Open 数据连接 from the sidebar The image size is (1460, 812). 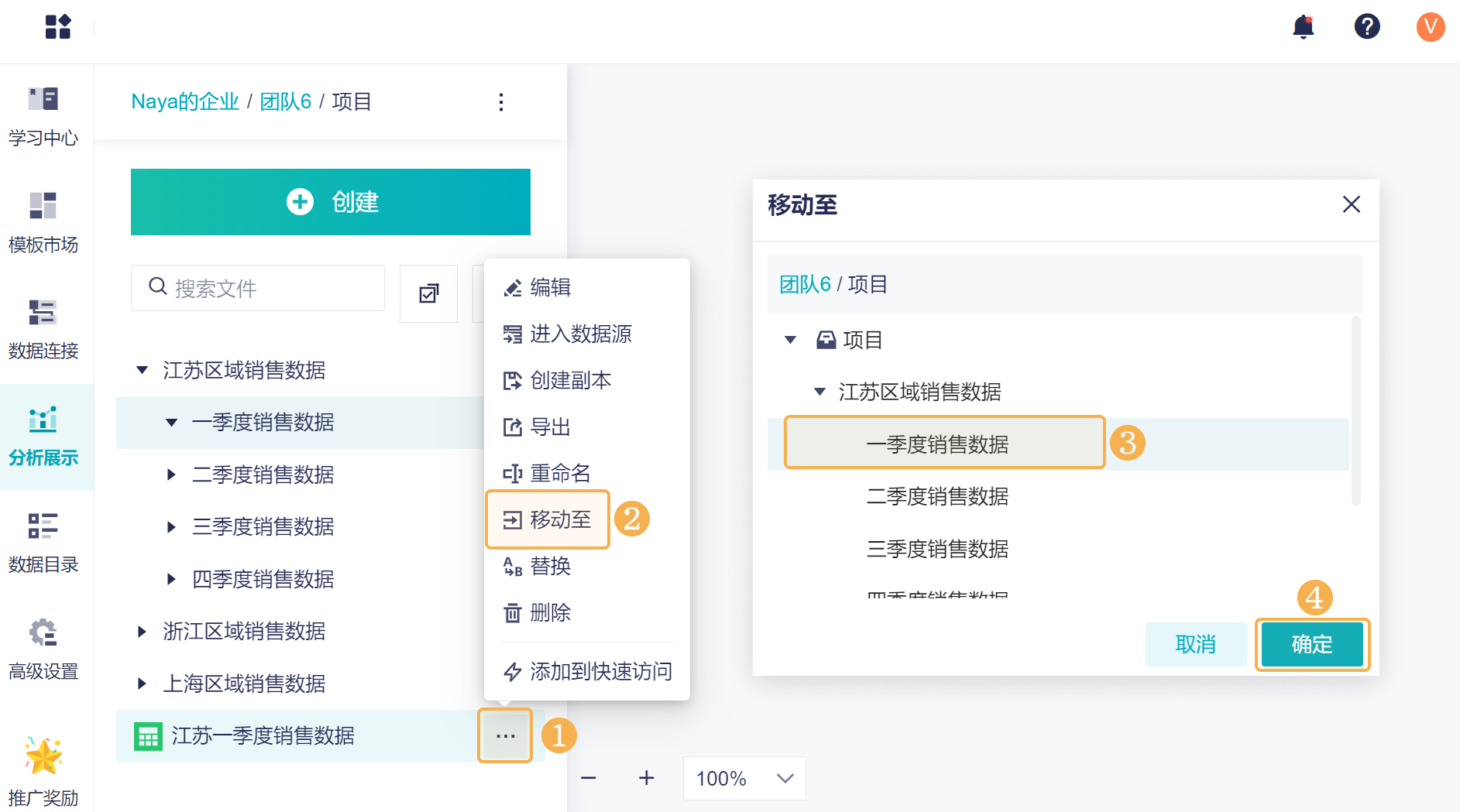click(x=43, y=329)
